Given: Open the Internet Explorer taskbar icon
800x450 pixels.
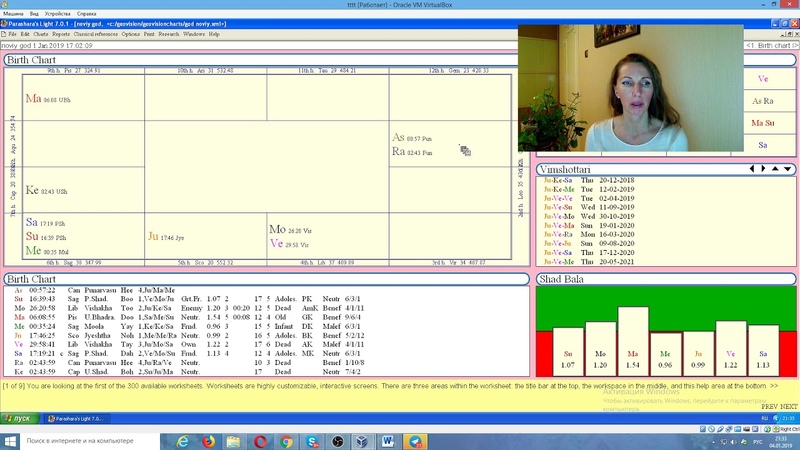Looking at the screenshot, I should 183,441.
